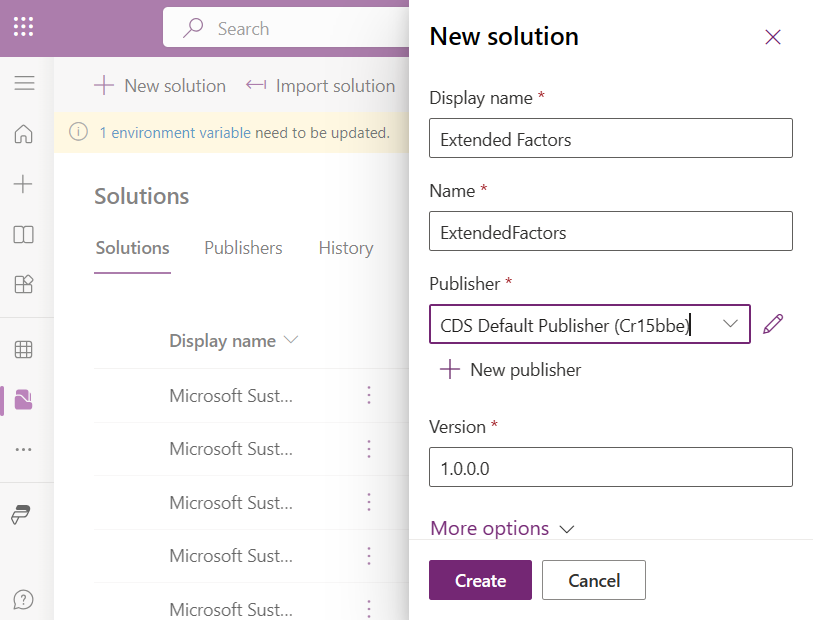Expand More options
This screenshot has height=620, width=813.
[x=502, y=528]
